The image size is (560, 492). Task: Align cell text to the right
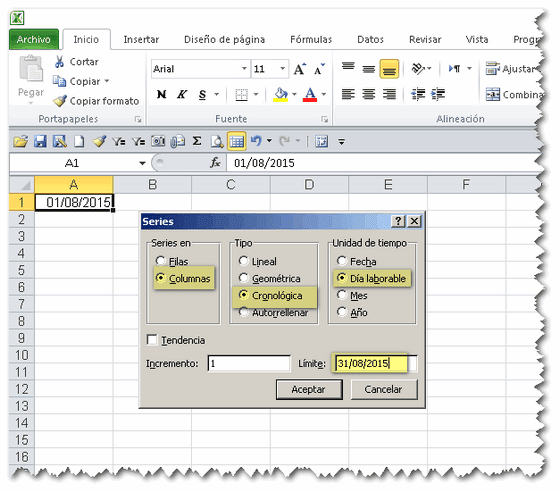389,94
